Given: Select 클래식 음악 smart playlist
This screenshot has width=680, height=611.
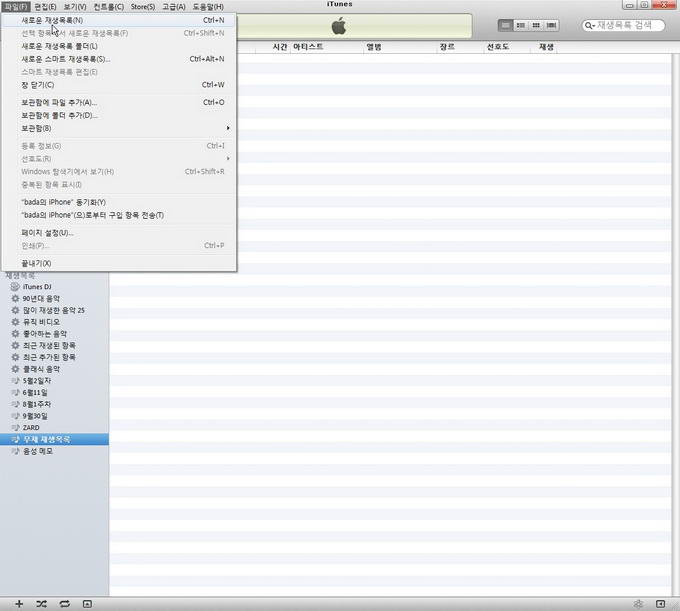Looking at the screenshot, I should pyautogui.click(x=54, y=369).
